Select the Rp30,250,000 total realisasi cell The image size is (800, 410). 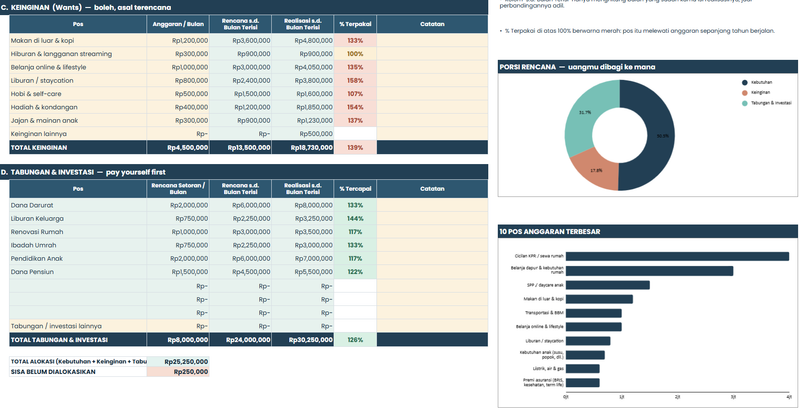coord(303,340)
